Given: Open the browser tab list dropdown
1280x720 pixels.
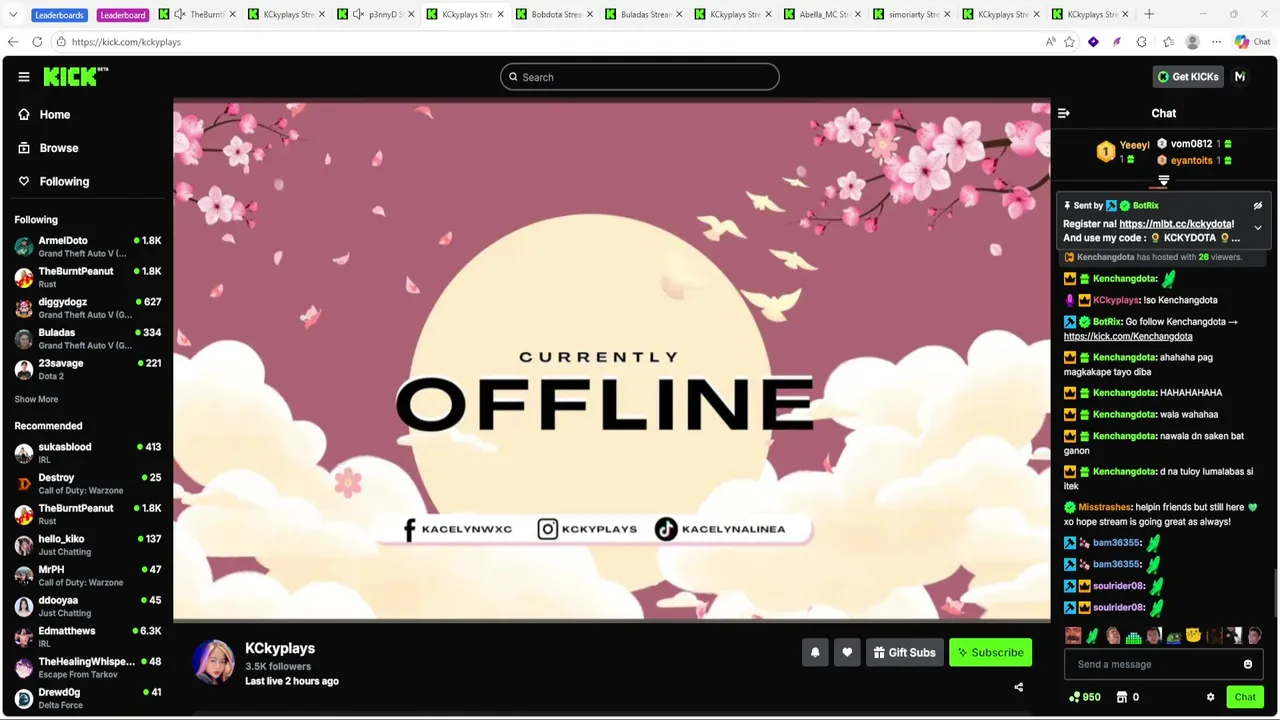Looking at the screenshot, I should pos(13,14).
